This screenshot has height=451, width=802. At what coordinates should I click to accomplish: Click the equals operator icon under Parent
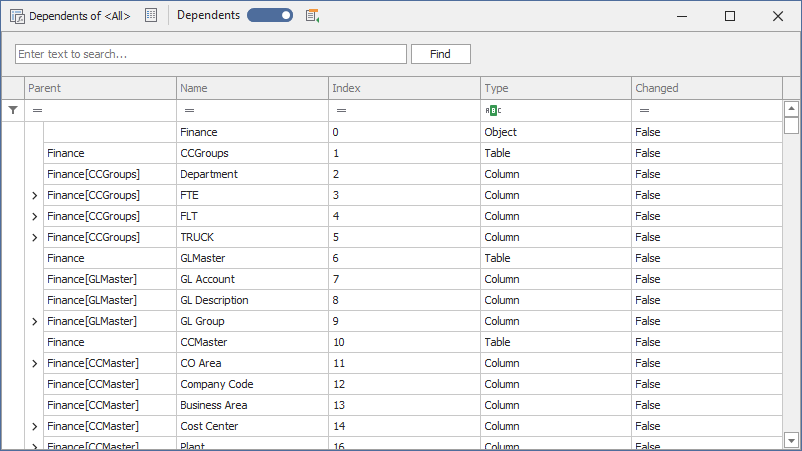pyautogui.click(x=37, y=111)
